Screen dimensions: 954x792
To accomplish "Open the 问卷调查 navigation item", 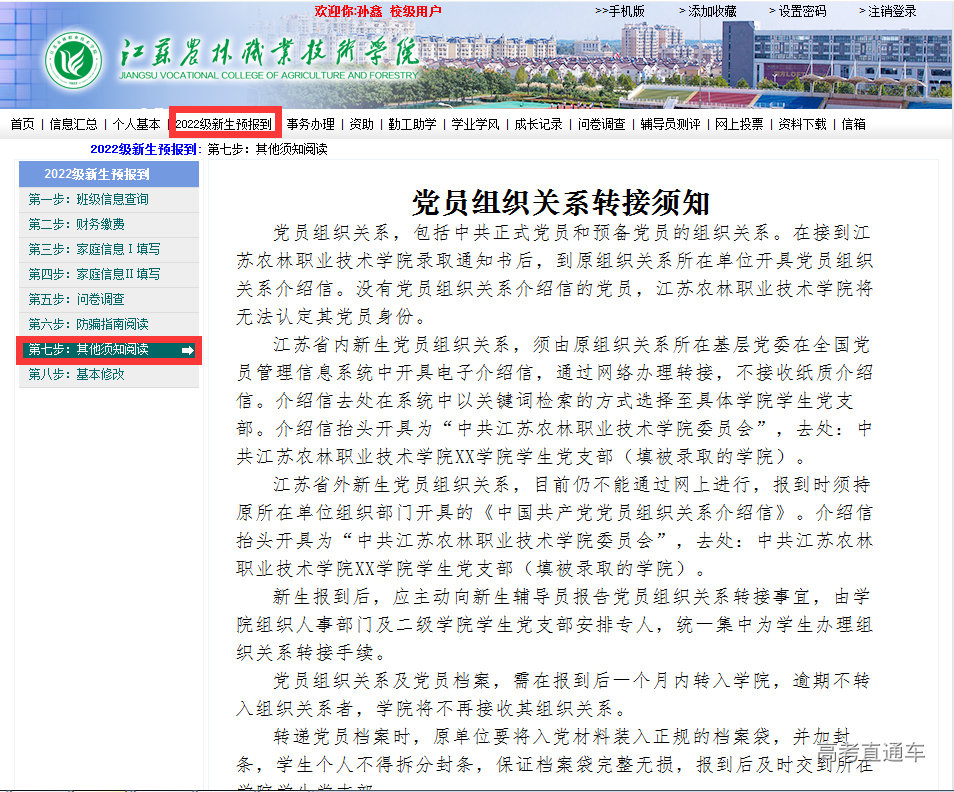I will coord(601,124).
